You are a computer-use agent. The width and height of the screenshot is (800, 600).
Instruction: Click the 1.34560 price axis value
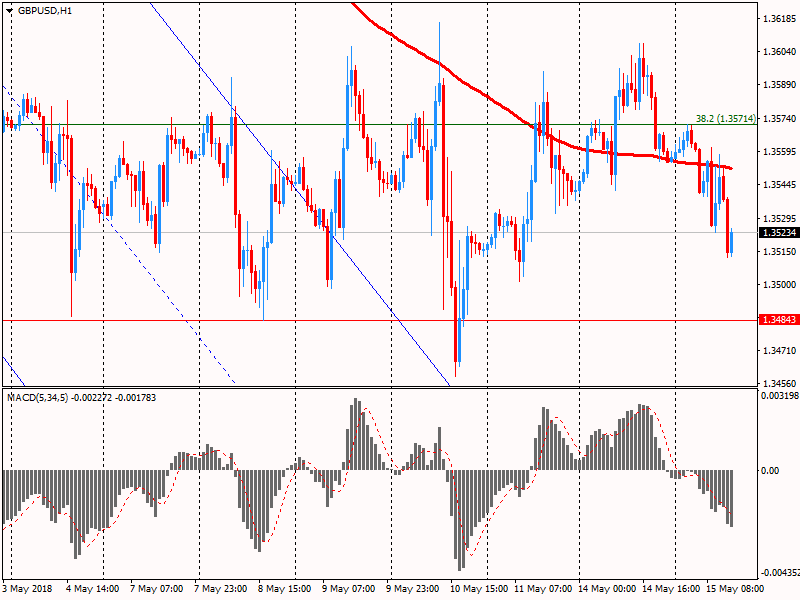click(779, 383)
